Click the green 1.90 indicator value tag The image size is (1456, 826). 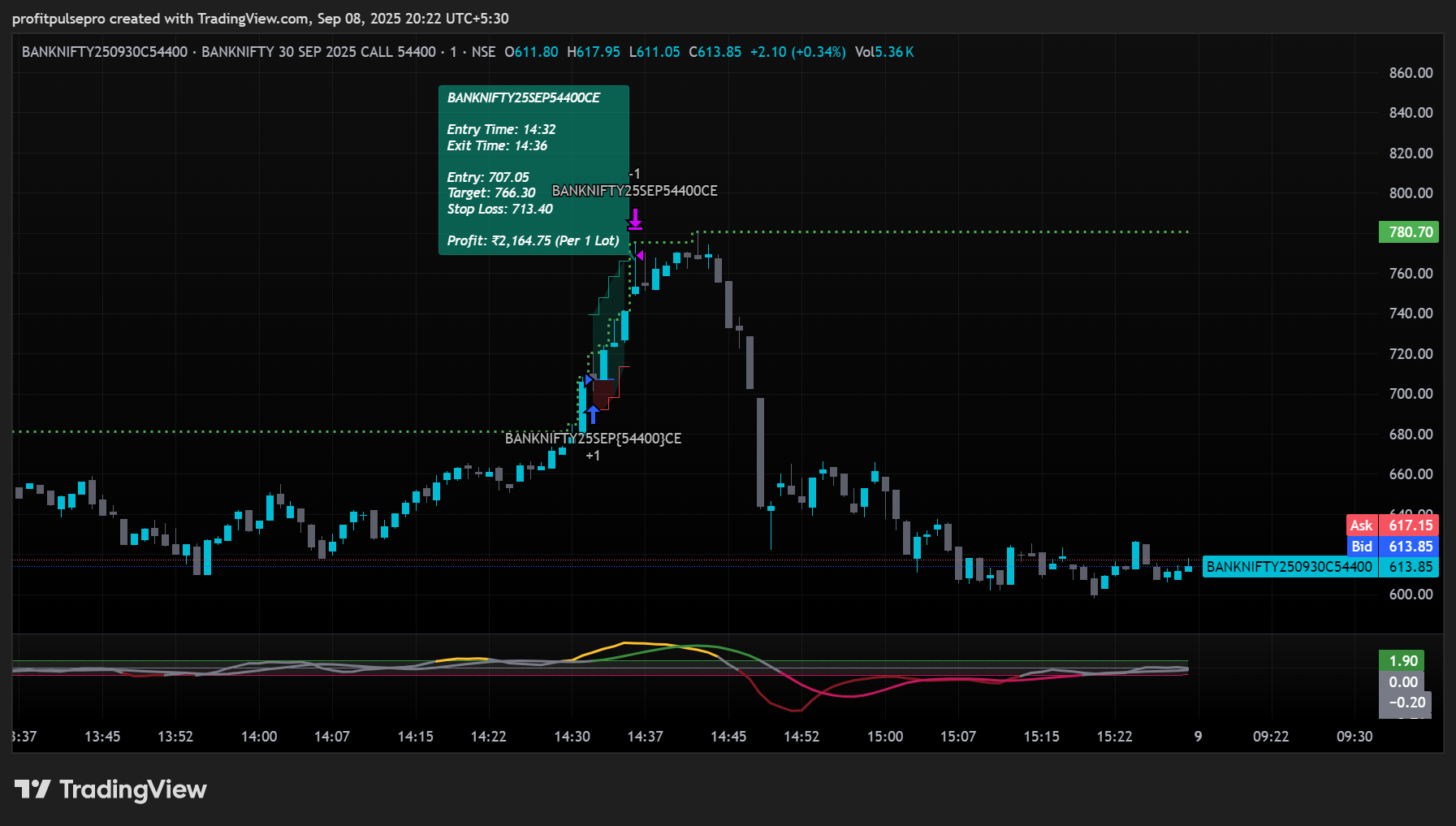(x=1402, y=661)
